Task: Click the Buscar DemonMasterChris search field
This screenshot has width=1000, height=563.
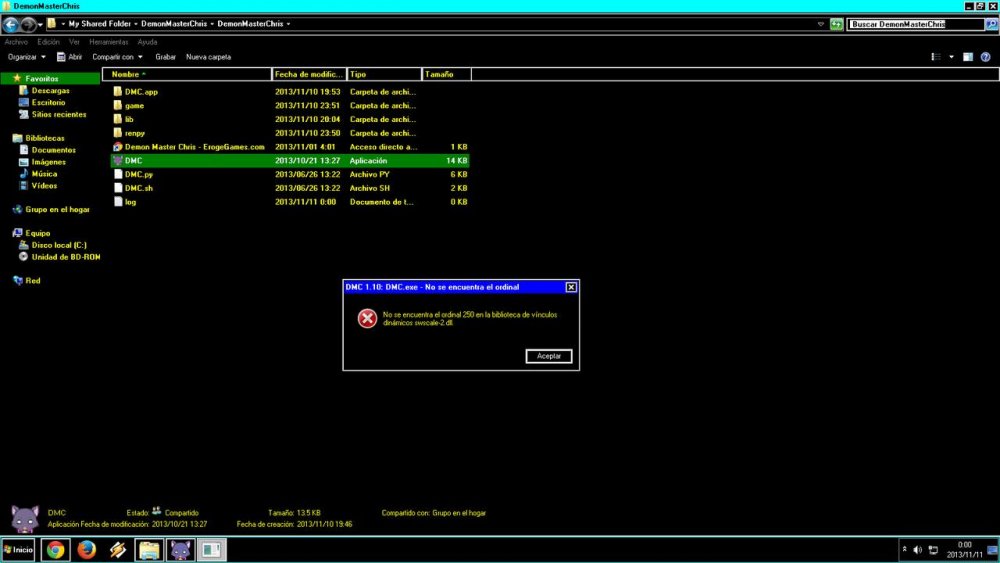Action: click(910, 24)
